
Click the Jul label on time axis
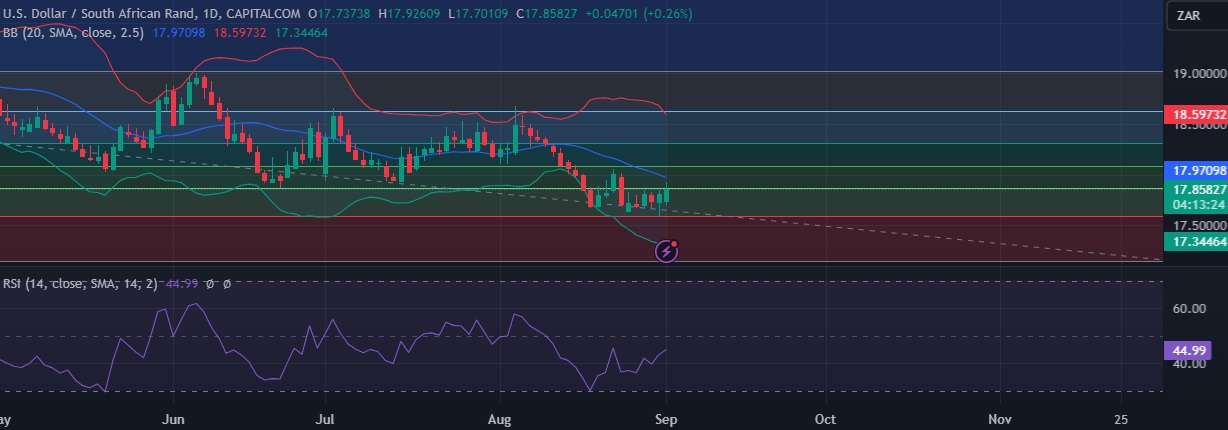pyautogui.click(x=325, y=418)
